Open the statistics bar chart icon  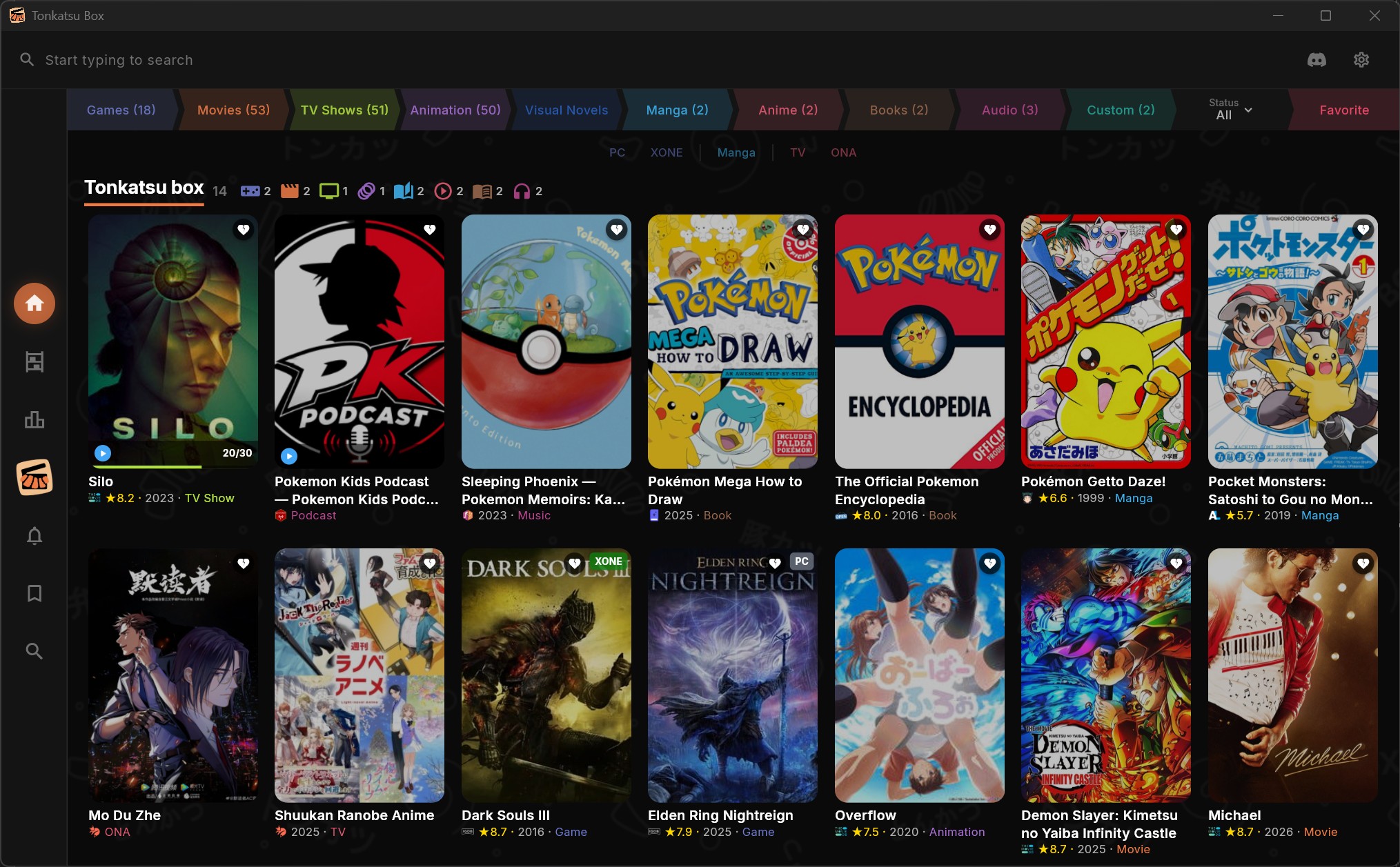[34, 419]
